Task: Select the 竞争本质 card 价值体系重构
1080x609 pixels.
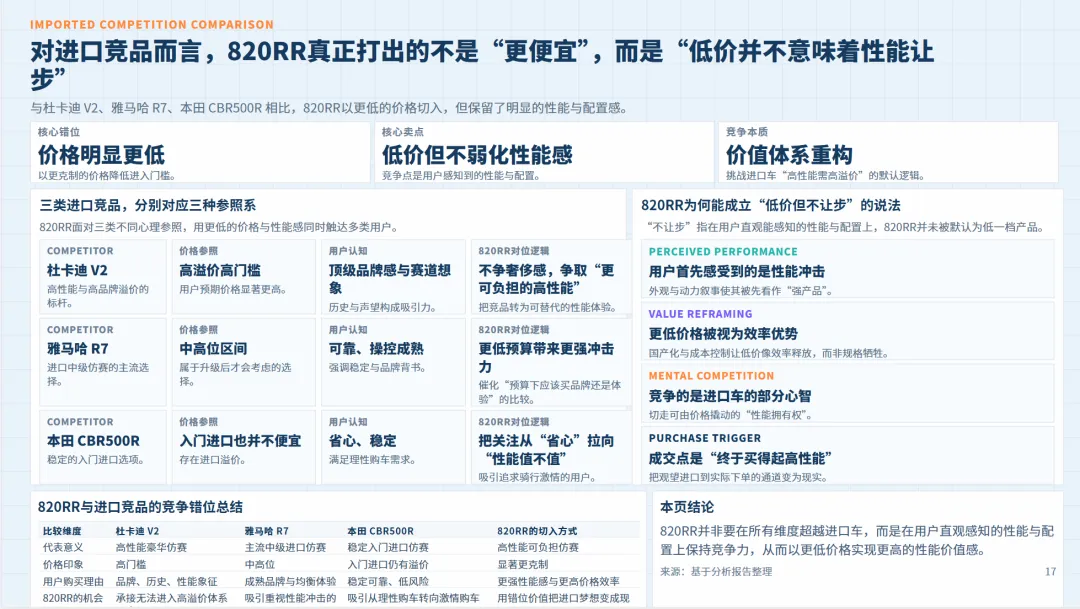Action: click(885, 154)
